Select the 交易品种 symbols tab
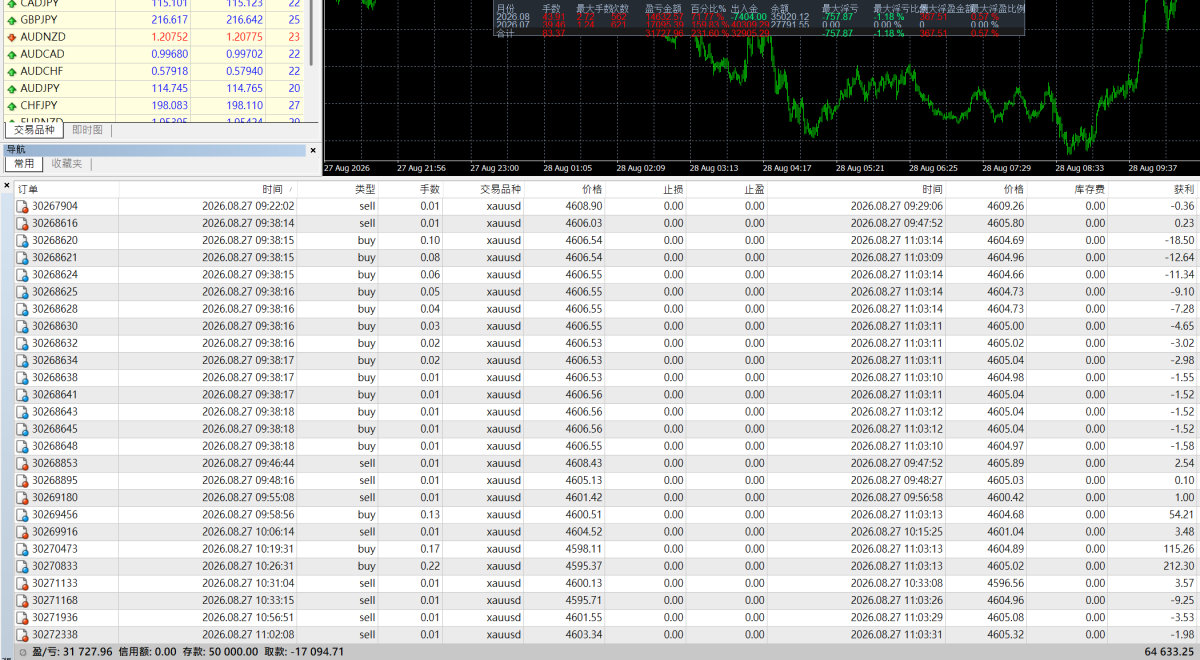This screenshot has width=1200, height=660. pyautogui.click(x=35, y=130)
